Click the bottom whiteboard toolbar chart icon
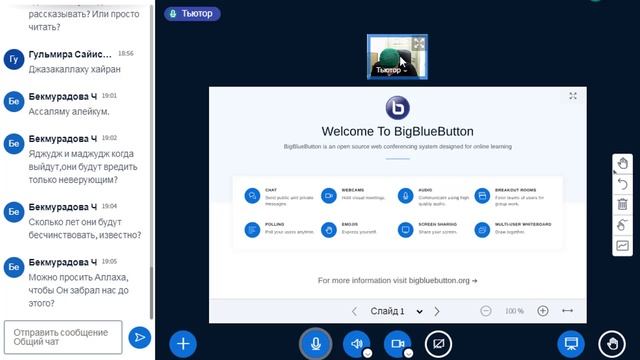The image size is (640, 360). 622,245
